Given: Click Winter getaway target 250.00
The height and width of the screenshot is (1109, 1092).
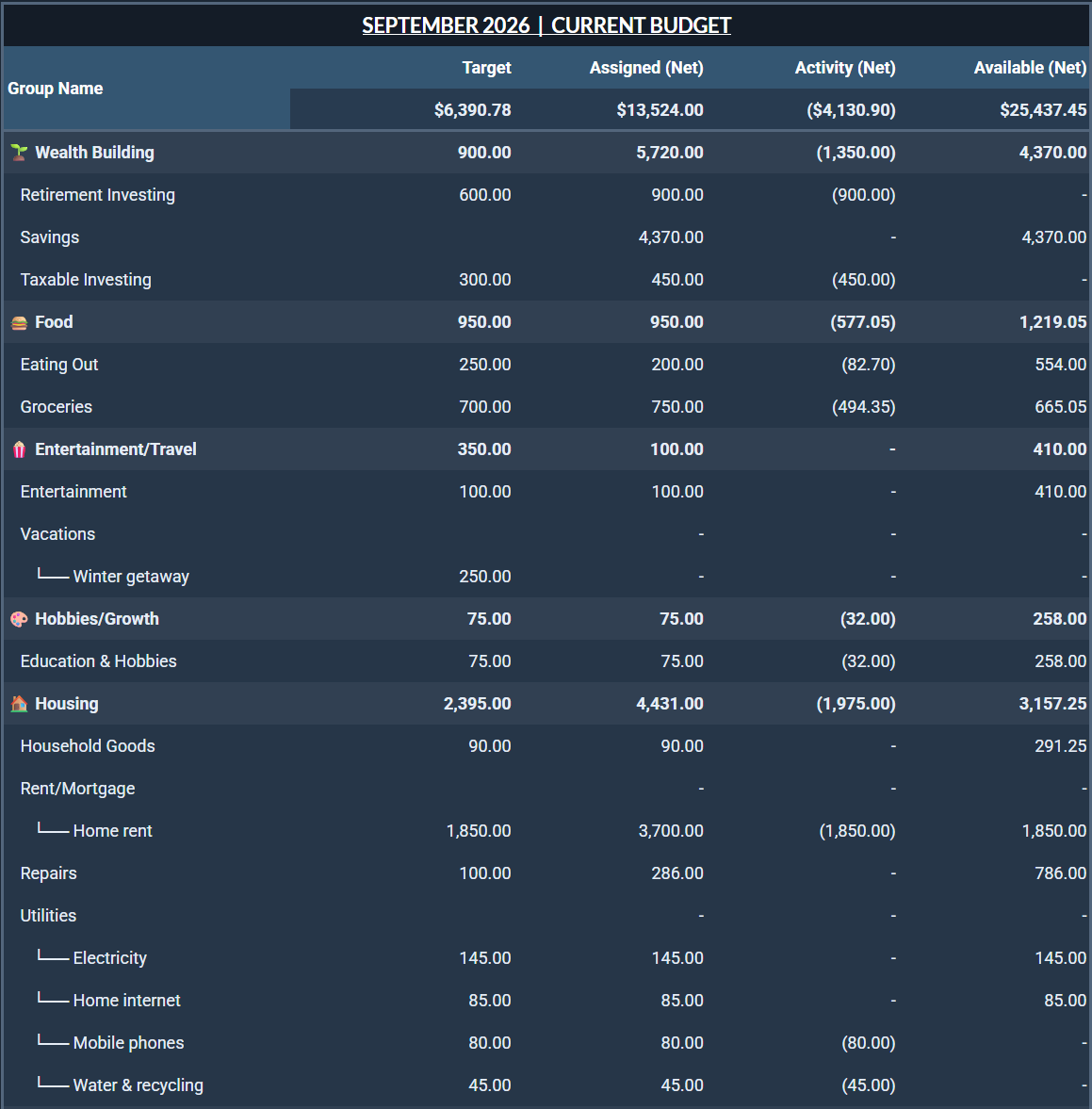Looking at the screenshot, I should click(485, 577).
